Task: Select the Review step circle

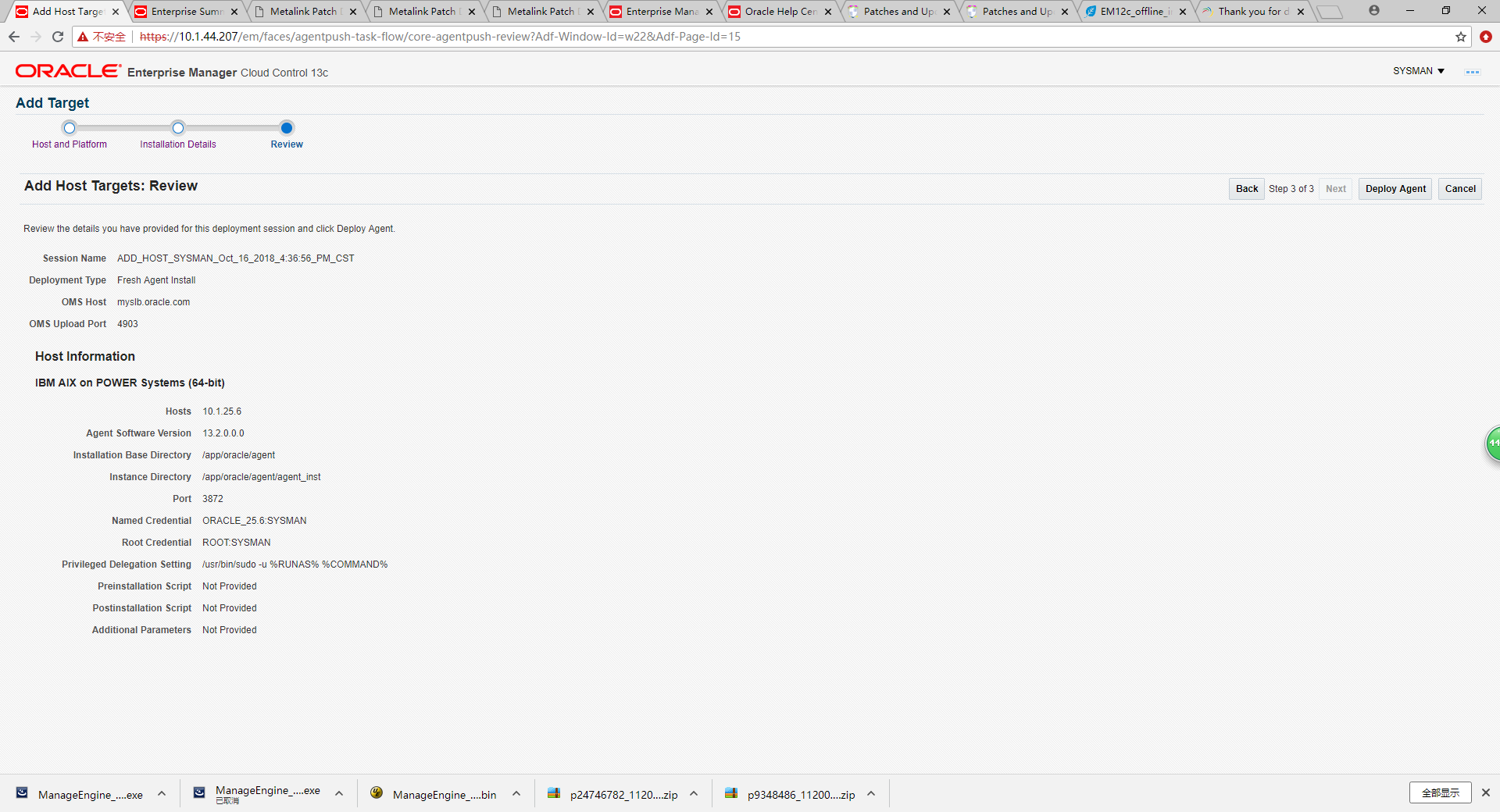Action: click(x=287, y=128)
